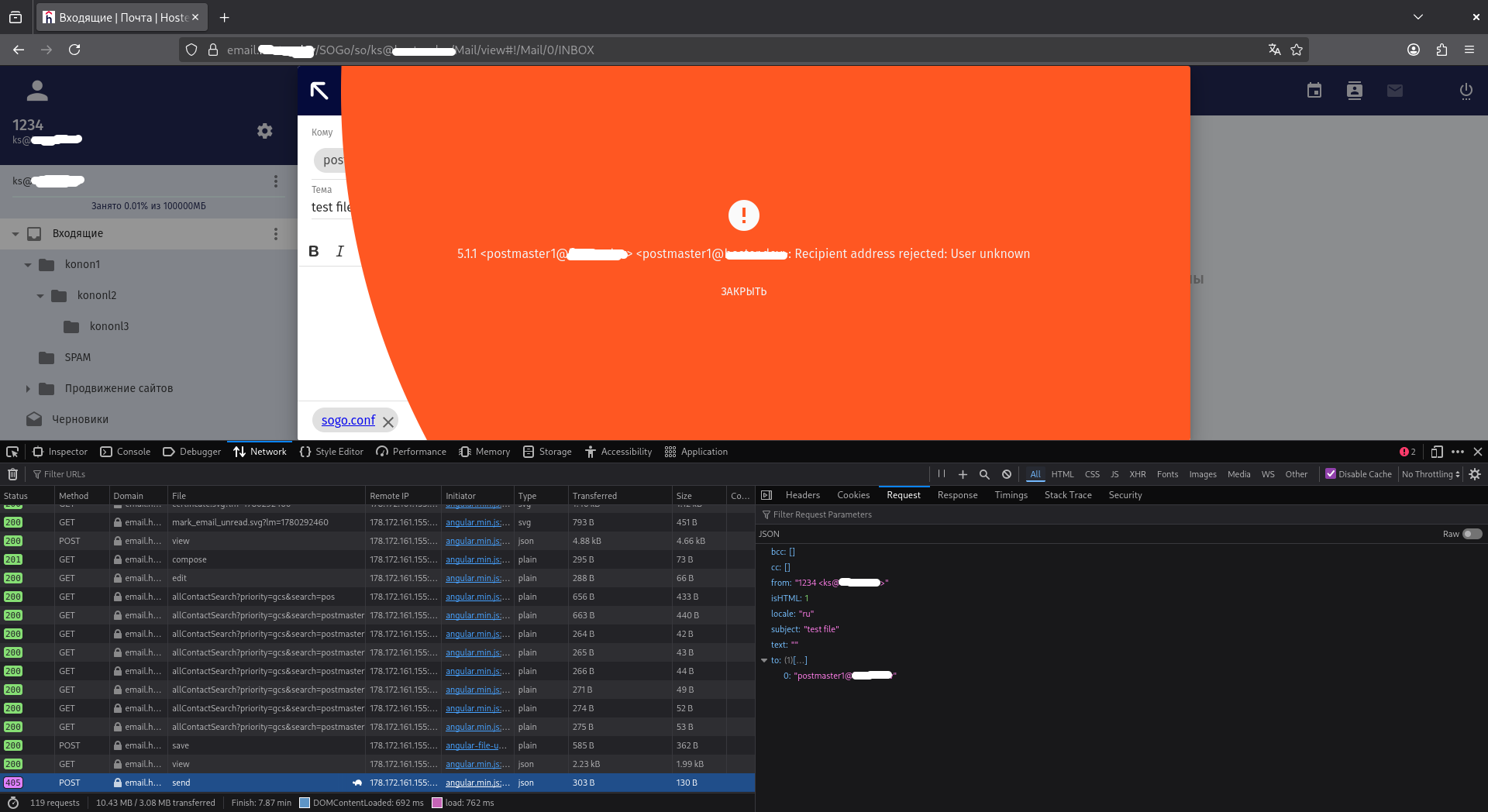Click the Filter Request Parameters field
The image size is (1488, 812).
click(1121, 514)
